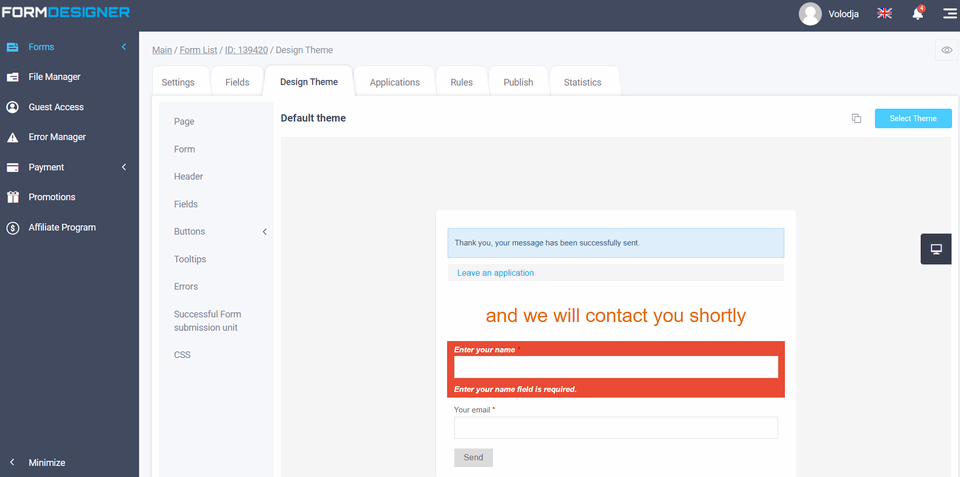960x477 pixels.
Task: Preview form with the eye icon
Action: coord(947,50)
